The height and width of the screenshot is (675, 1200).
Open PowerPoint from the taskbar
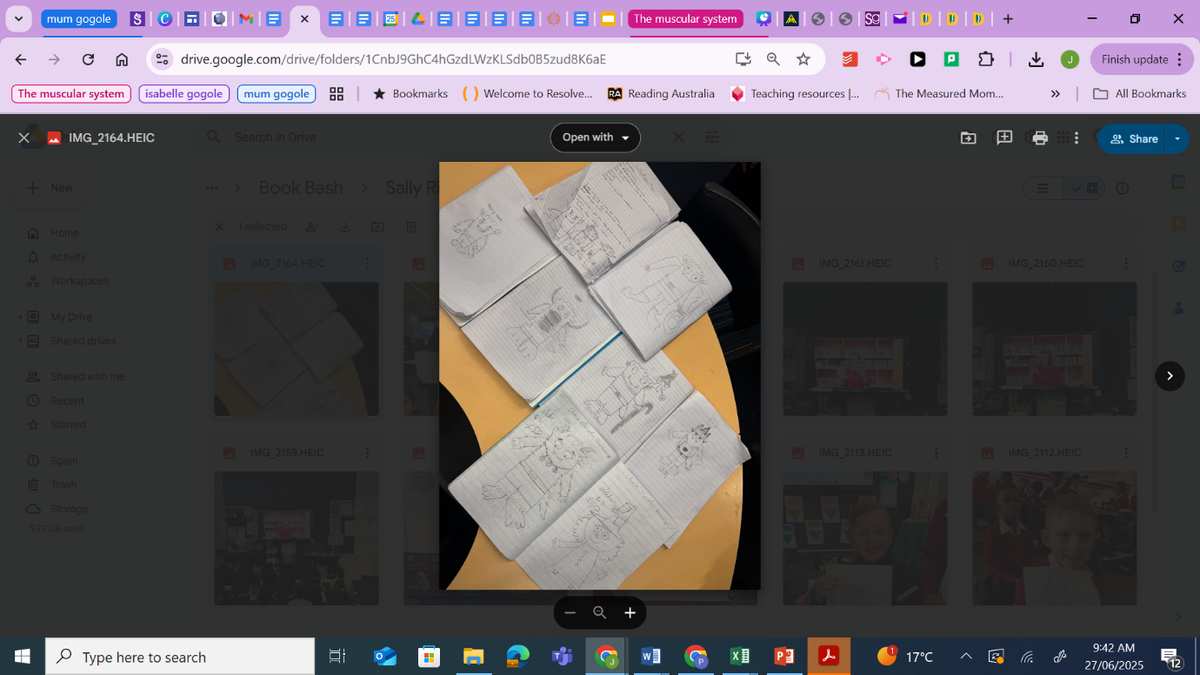point(785,657)
